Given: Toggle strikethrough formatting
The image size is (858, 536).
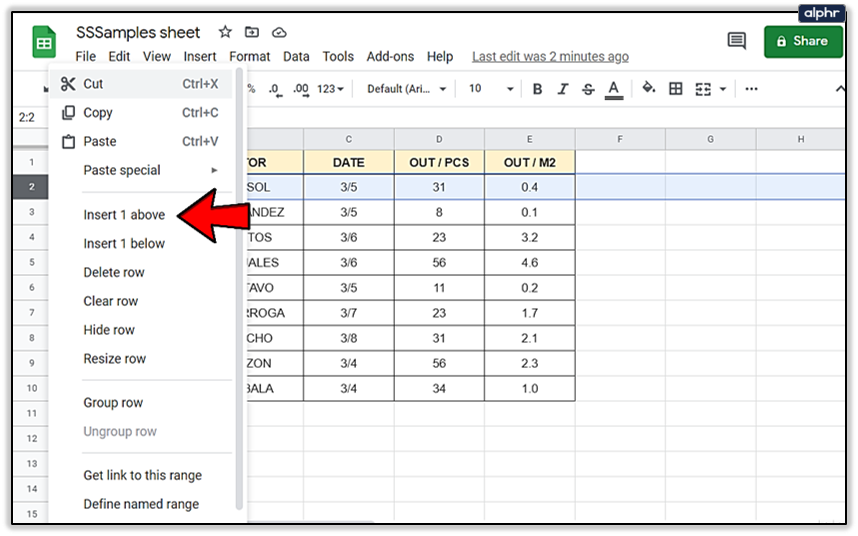Looking at the screenshot, I should tap(588, 89).
